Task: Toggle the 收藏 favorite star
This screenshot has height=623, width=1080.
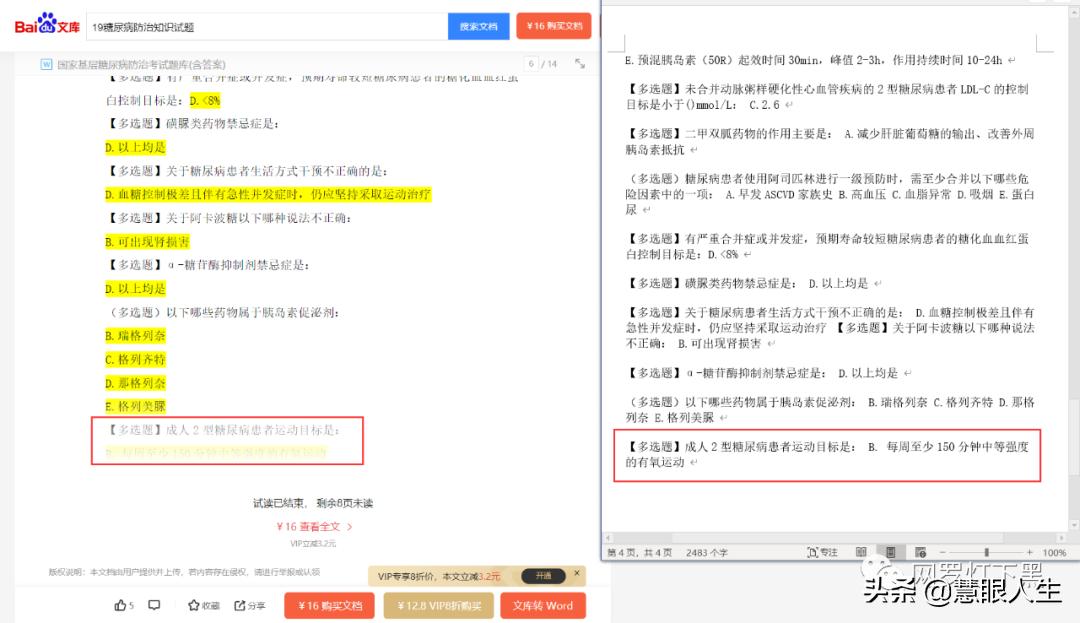Action: pyautogui.click(x=199, y=604)
